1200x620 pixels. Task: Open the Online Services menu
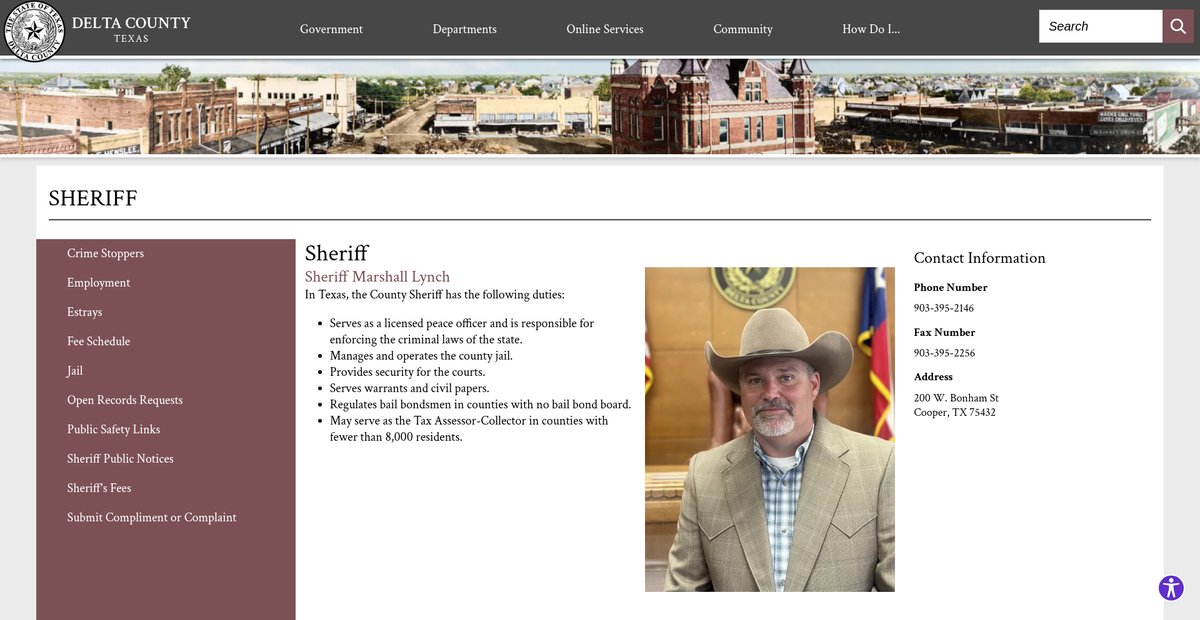point(605,29)
